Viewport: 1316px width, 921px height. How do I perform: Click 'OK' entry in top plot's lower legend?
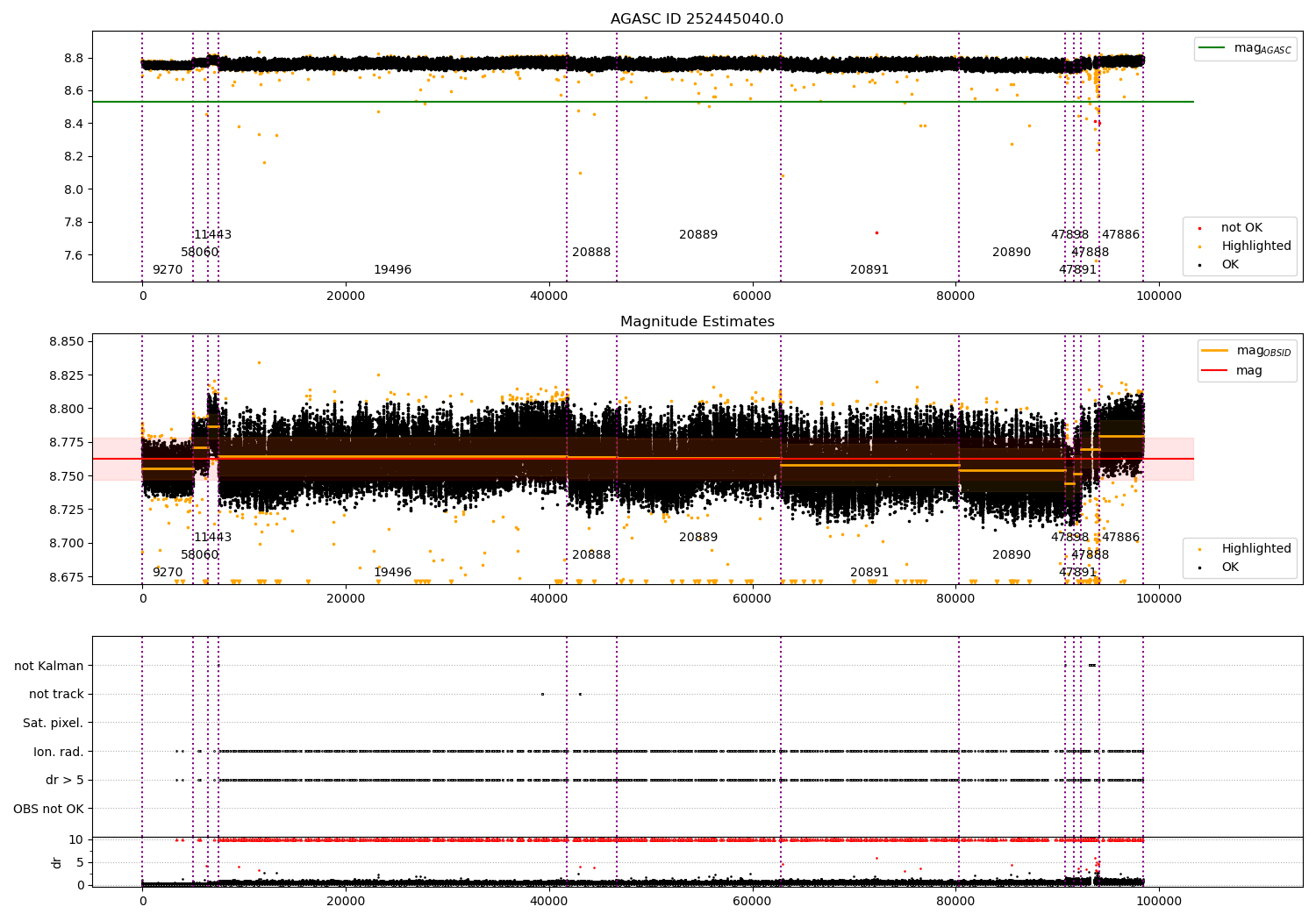pos(1230,264)
